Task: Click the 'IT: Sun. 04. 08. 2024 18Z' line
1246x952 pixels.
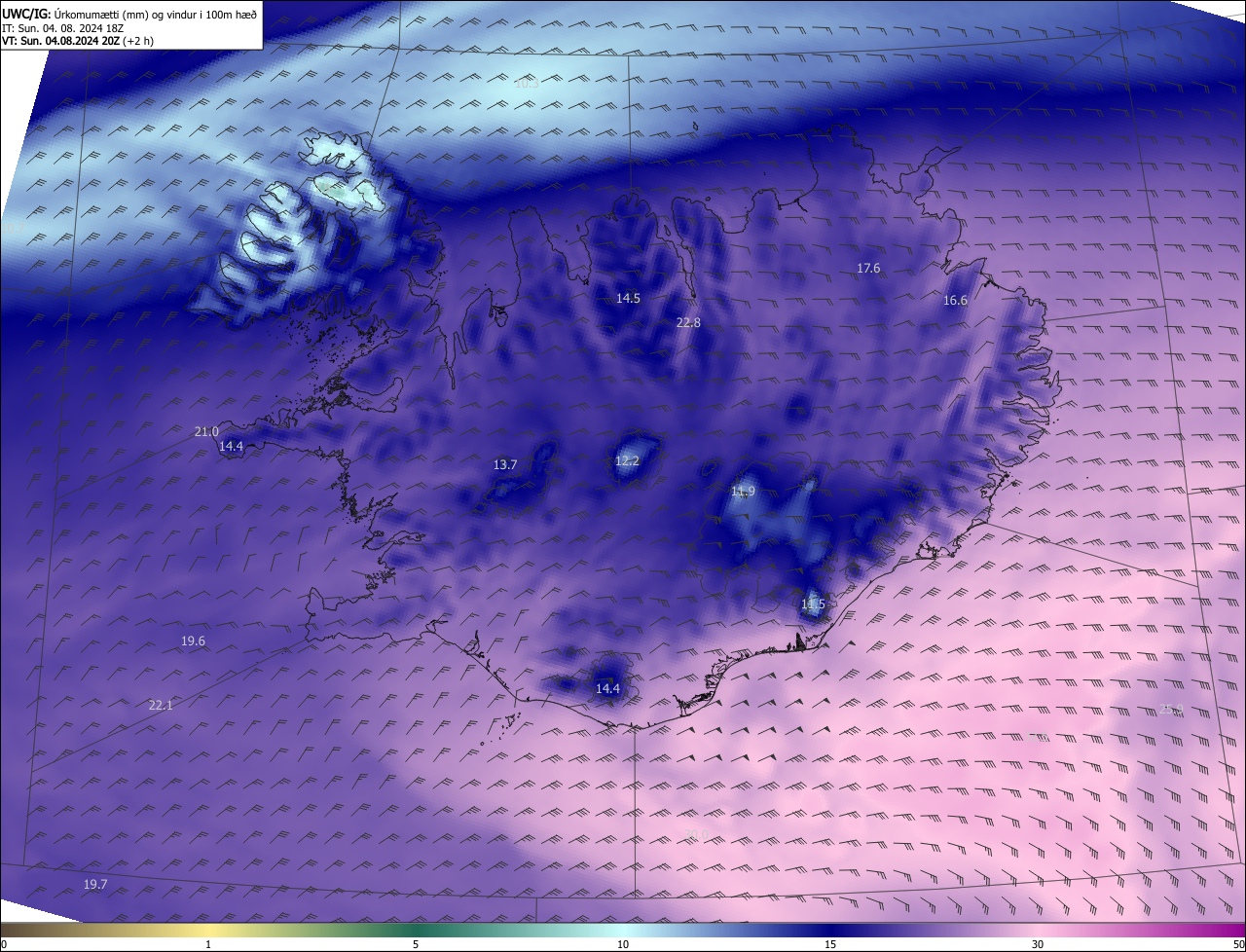Action: tap(62, 28)
